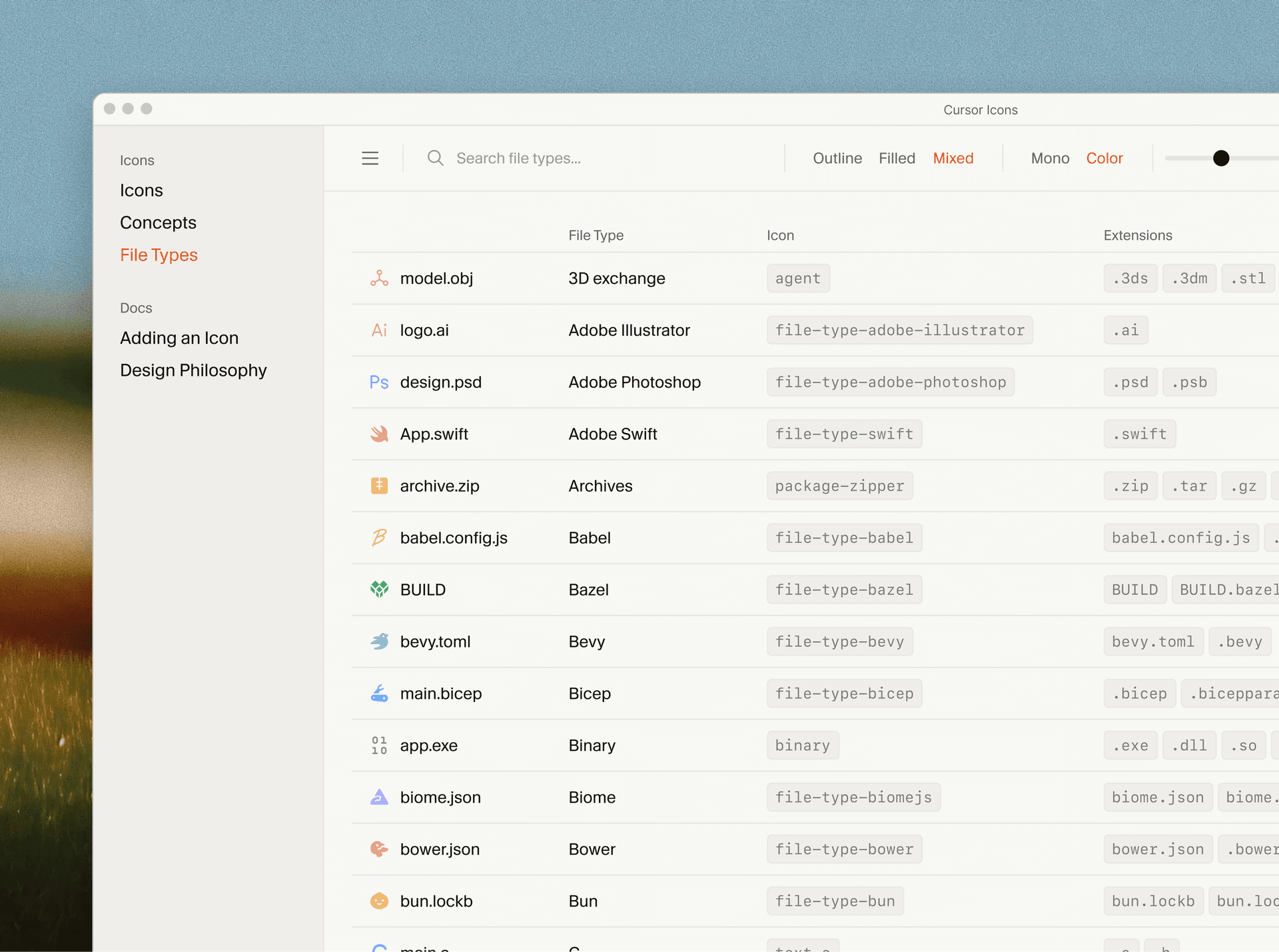Click the Babel file icon

379,538
